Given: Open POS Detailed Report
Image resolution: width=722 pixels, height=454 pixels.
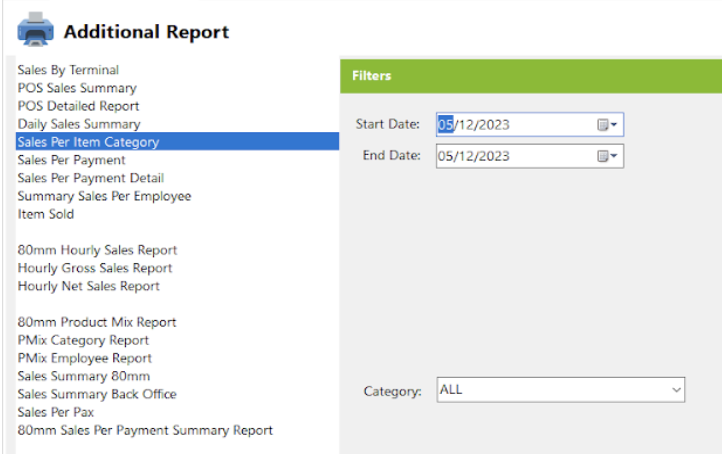Looking at the screenshot, I should pyautogui.click(x=78, y=106).
